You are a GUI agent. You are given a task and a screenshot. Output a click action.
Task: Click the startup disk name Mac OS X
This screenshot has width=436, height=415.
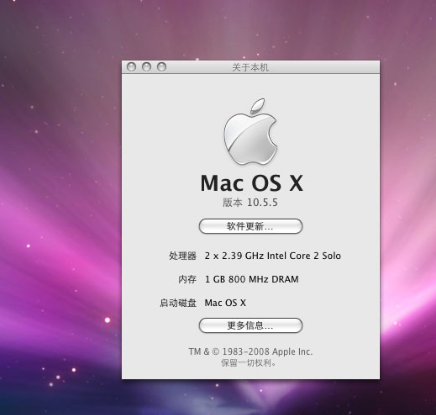coord(225,303)
